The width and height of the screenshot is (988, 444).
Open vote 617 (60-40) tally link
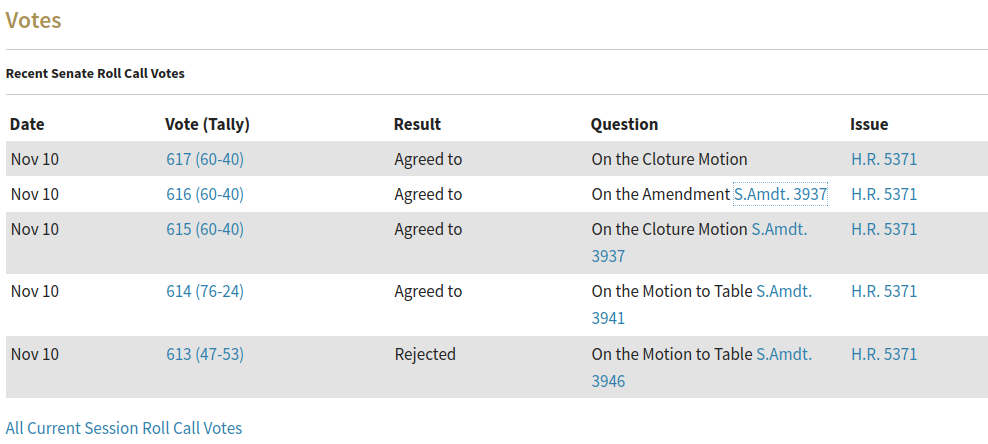pyautogui.click(x=205, y=159)
